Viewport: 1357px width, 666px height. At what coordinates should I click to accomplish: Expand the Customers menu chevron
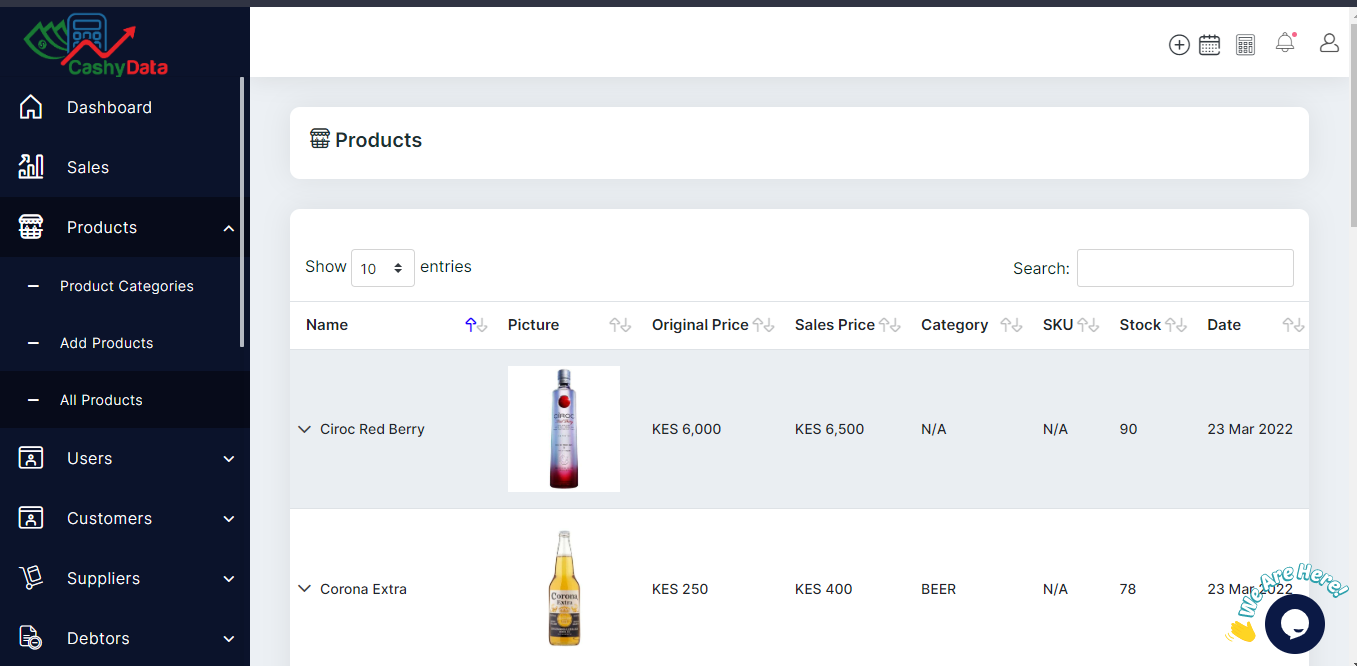229,519
